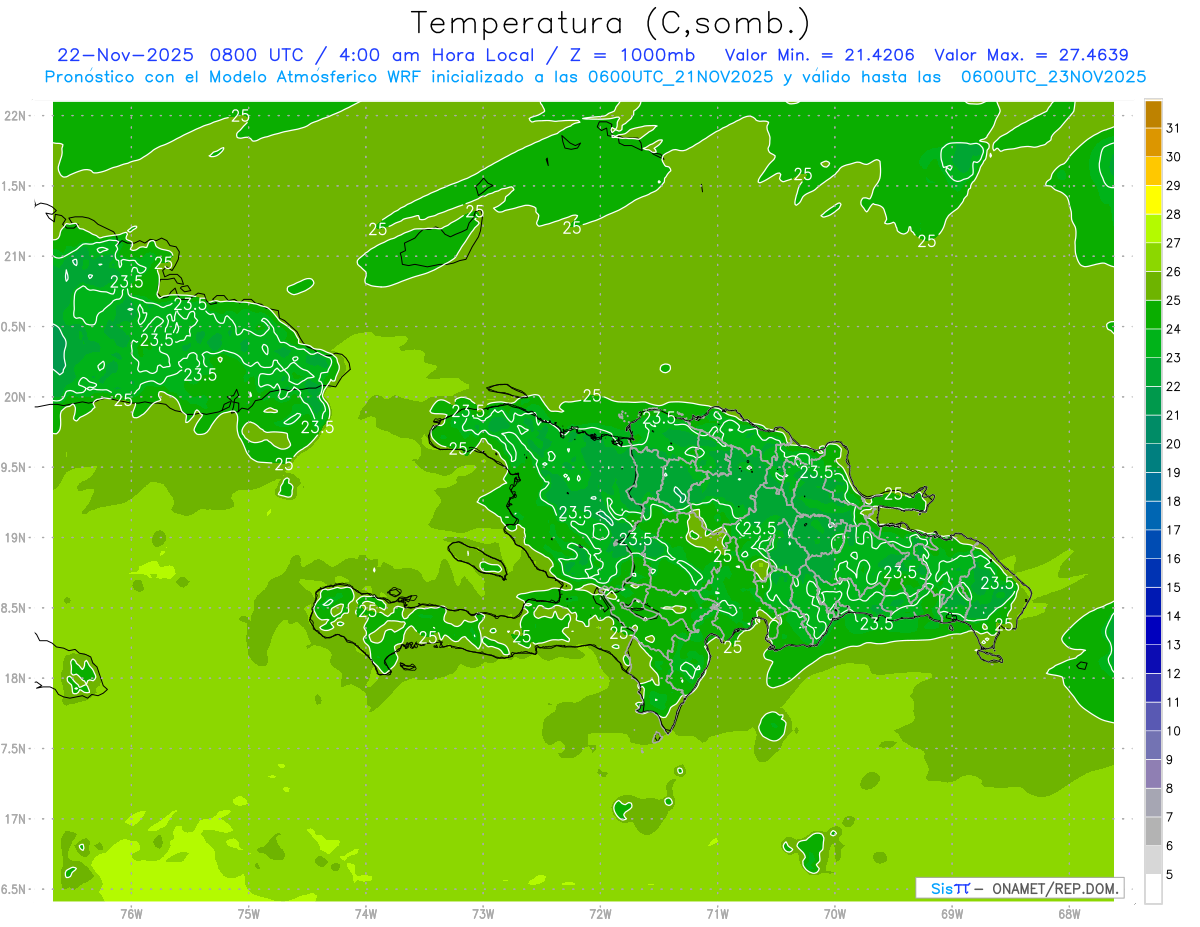Click the "22N" latitude axis label

14,116
